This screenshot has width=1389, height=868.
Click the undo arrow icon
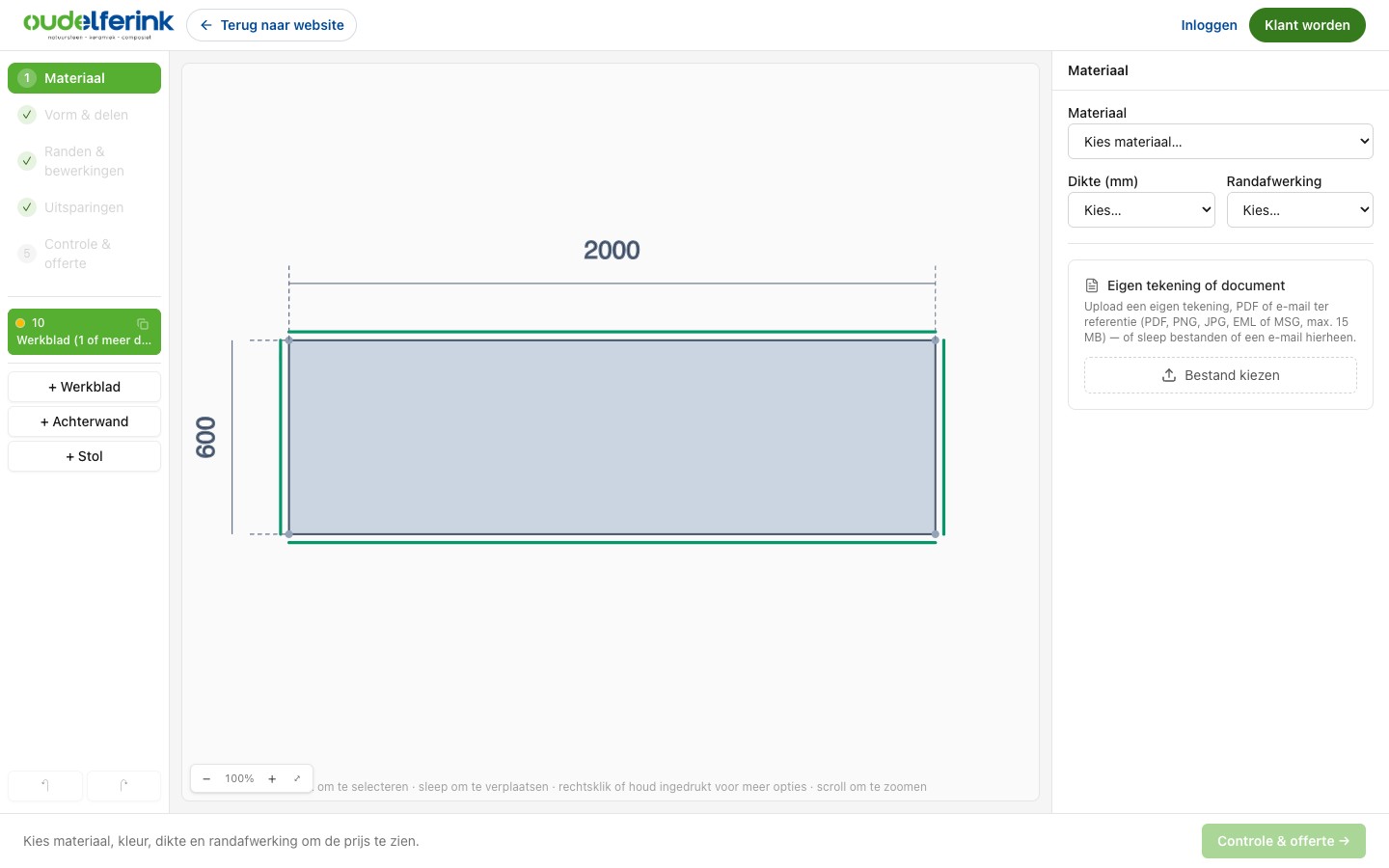45,785
